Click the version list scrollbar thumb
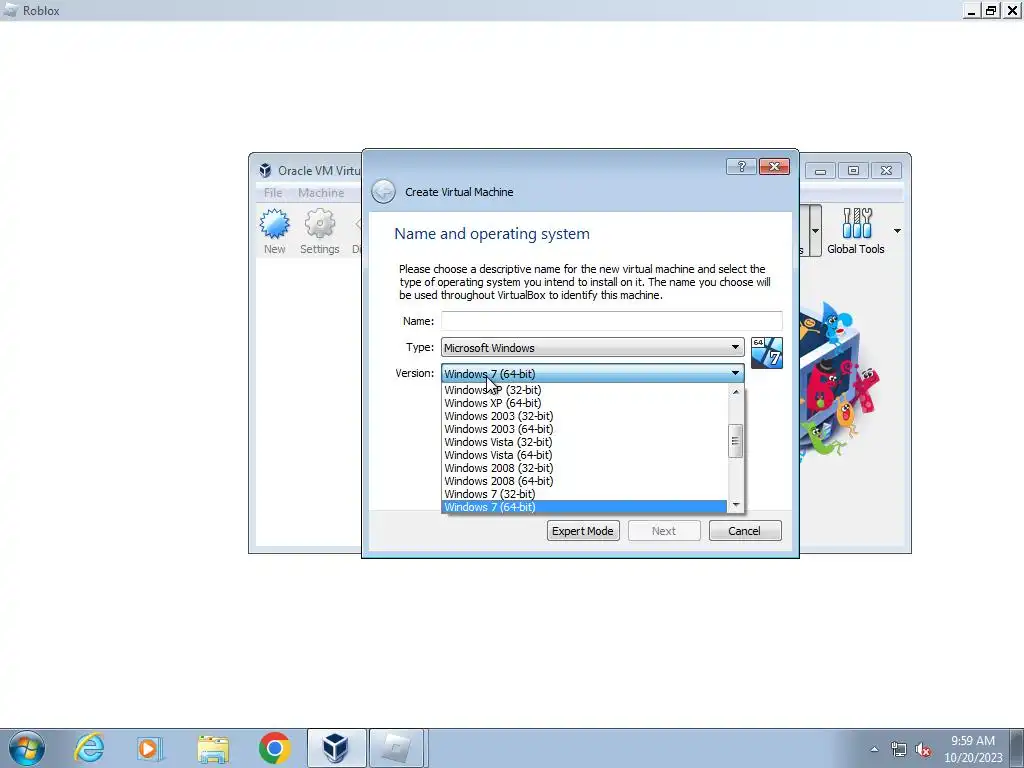 point(736,441)
